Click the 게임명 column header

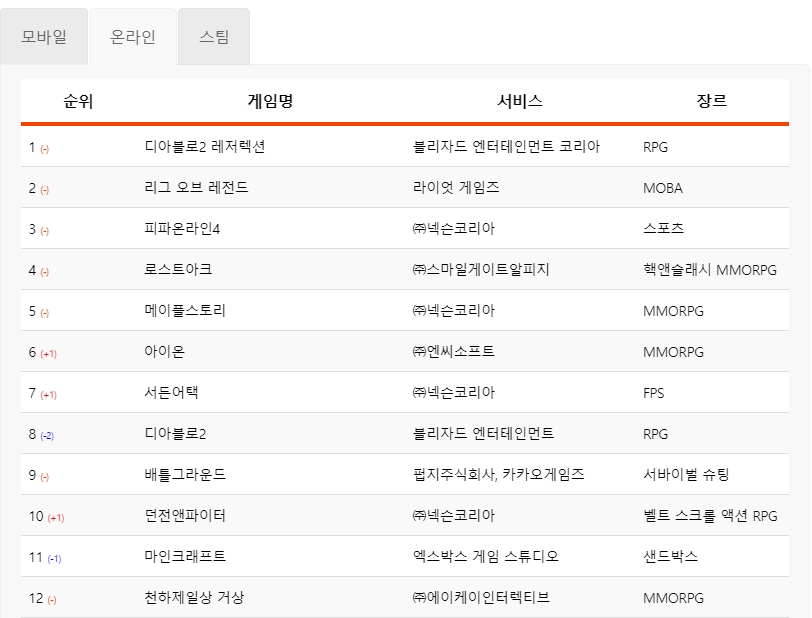270,101
